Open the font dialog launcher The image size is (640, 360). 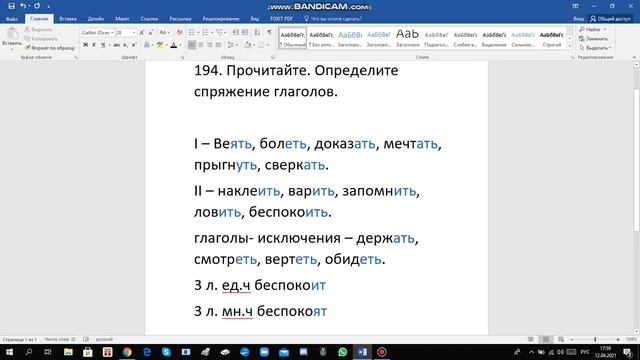click(x=182, y=58)
